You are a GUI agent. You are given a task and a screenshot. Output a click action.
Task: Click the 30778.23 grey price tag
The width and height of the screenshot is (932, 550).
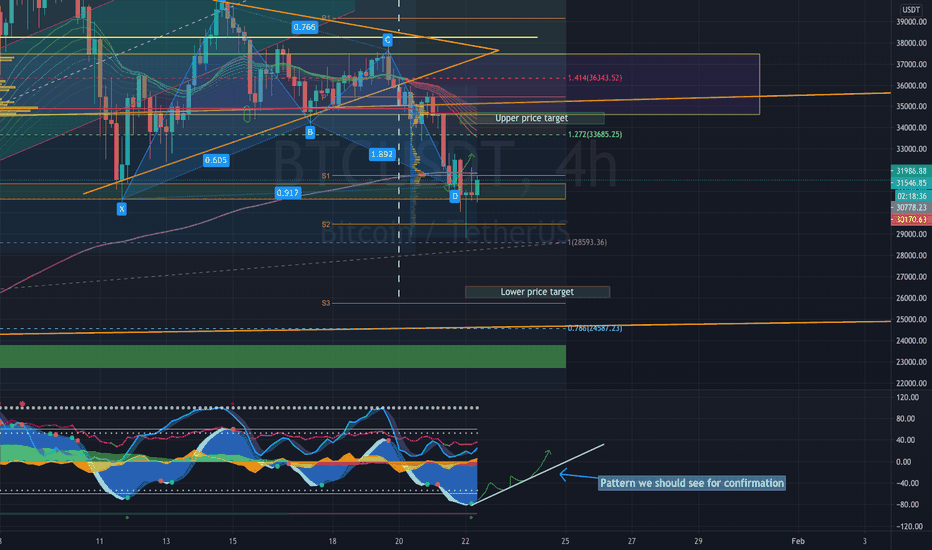tap(911, 208)
